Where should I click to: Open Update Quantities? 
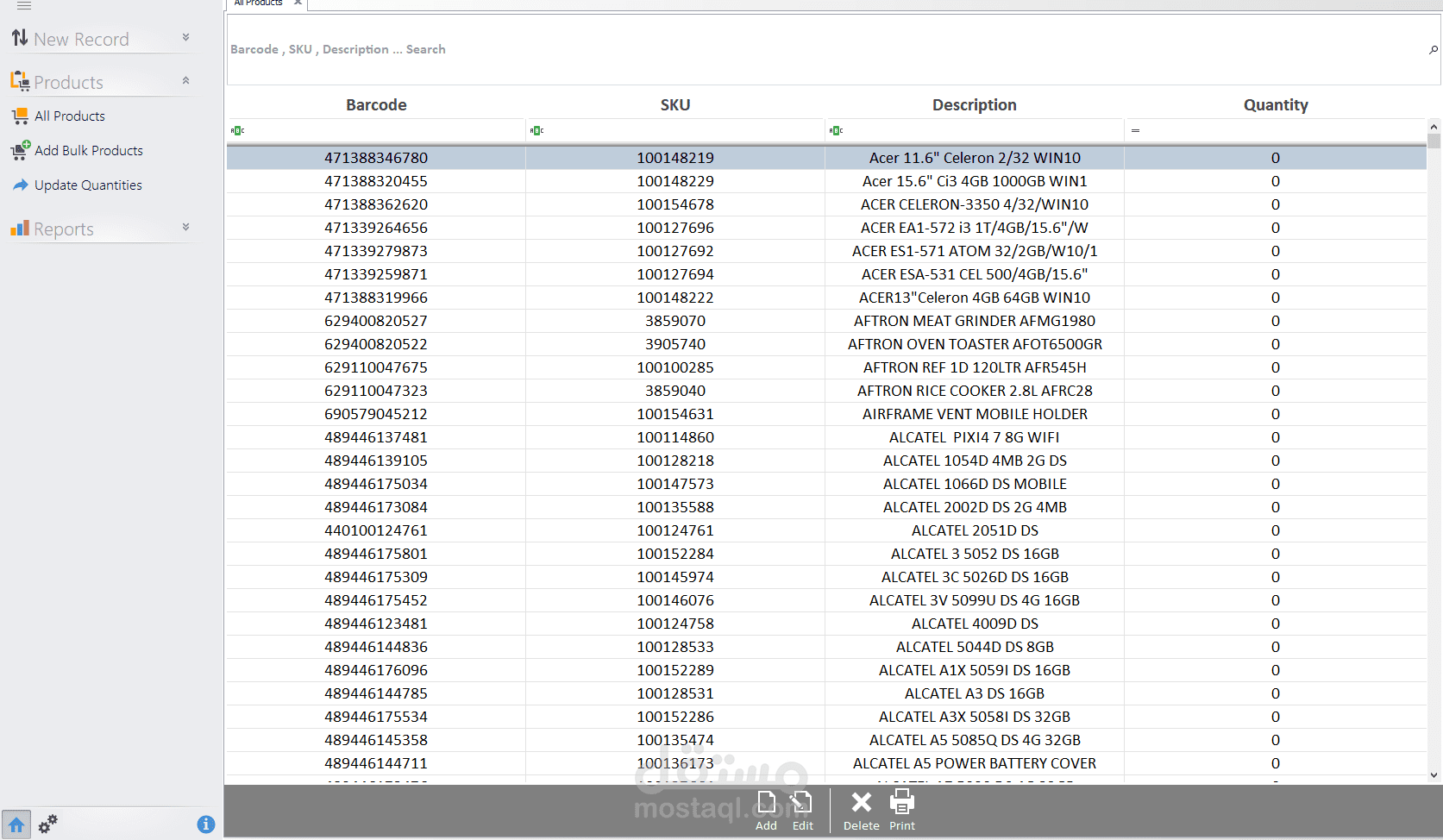[x=88, y=185]
